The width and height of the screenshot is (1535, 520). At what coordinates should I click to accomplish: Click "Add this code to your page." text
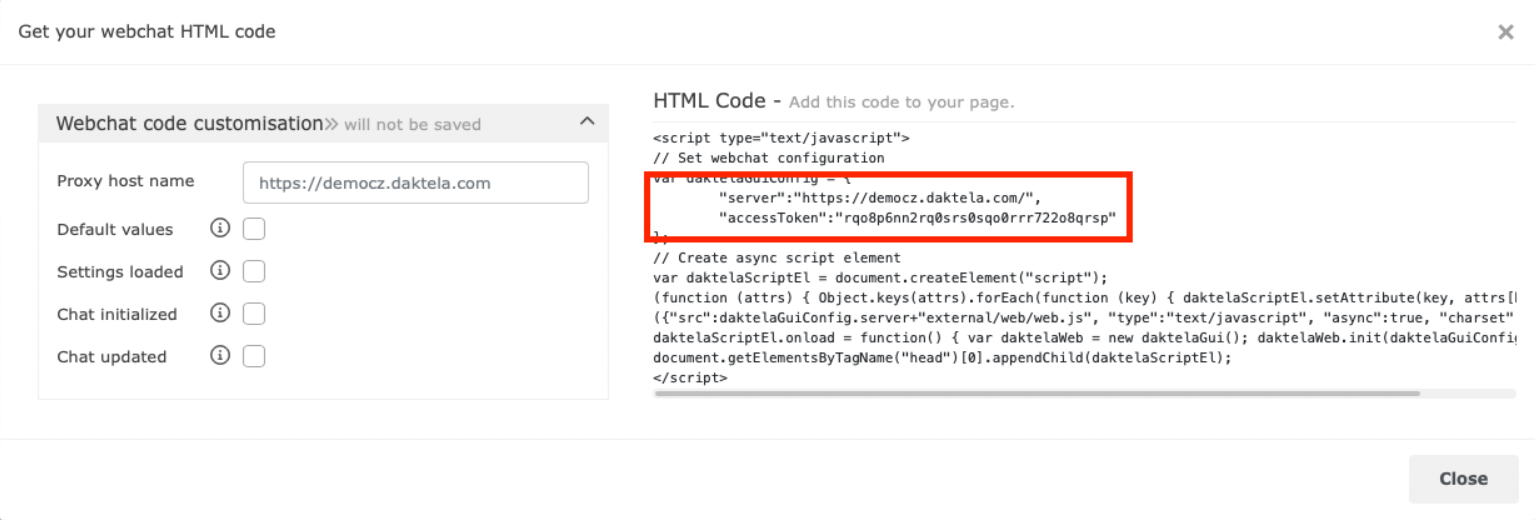[x=901, y=102]
